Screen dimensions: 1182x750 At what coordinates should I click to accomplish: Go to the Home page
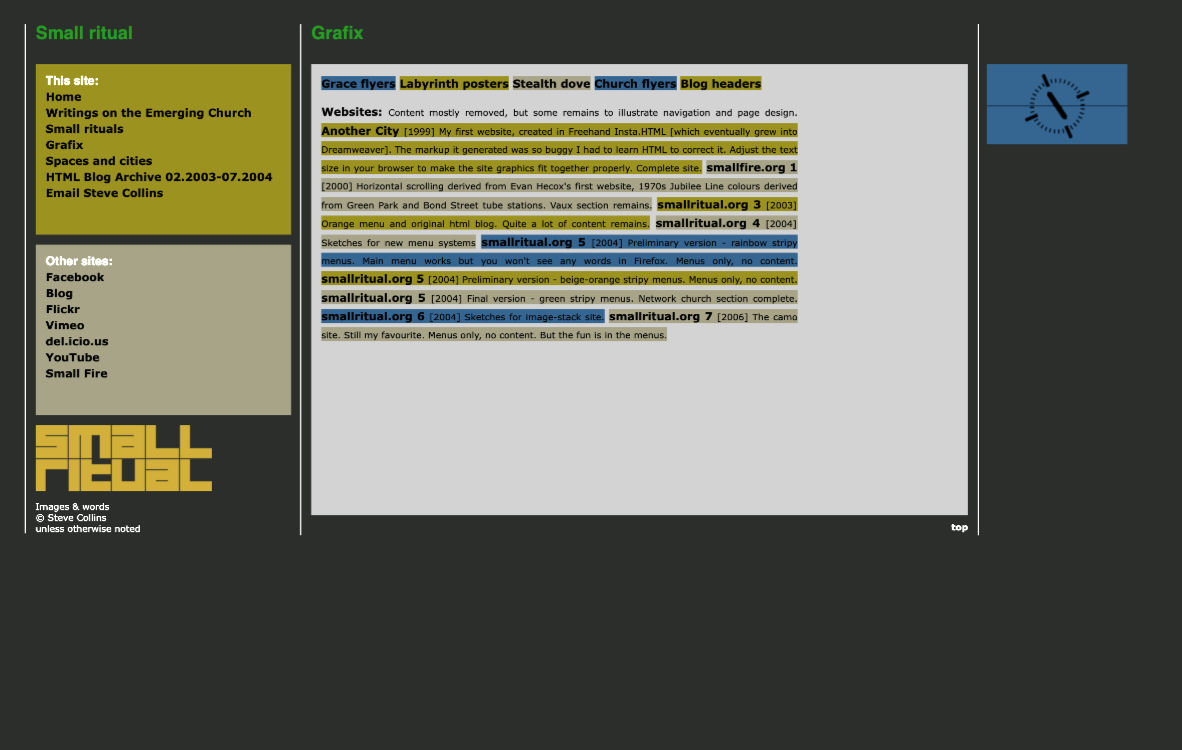click(x=63, y=97)
